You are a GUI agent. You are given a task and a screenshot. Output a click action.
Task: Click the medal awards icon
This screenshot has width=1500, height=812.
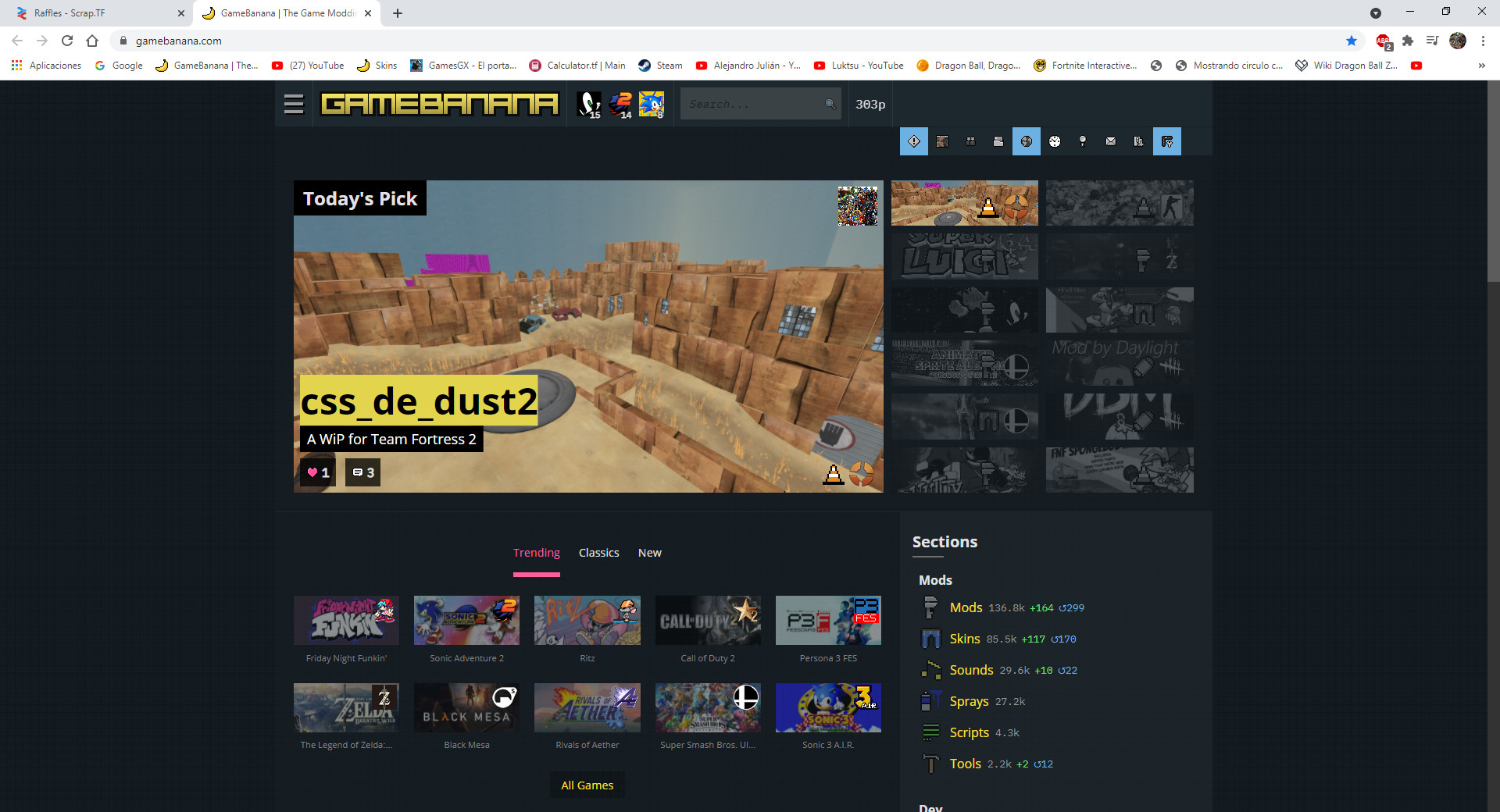coord(1082,141)
